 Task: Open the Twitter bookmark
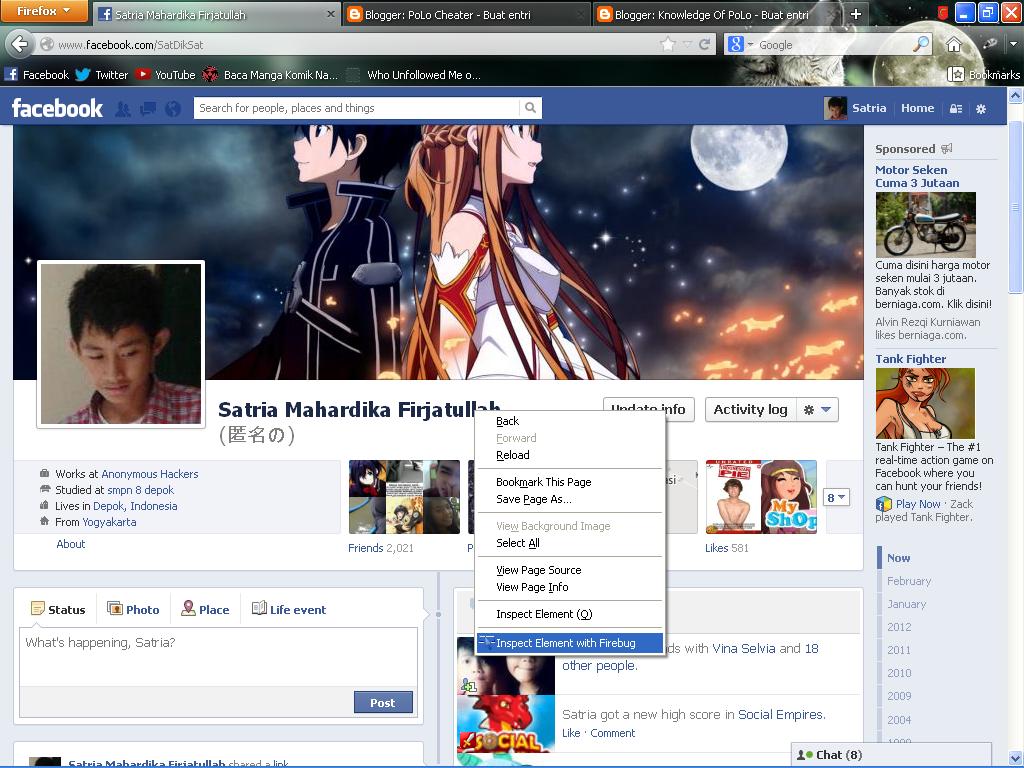[x=101, y=74]
